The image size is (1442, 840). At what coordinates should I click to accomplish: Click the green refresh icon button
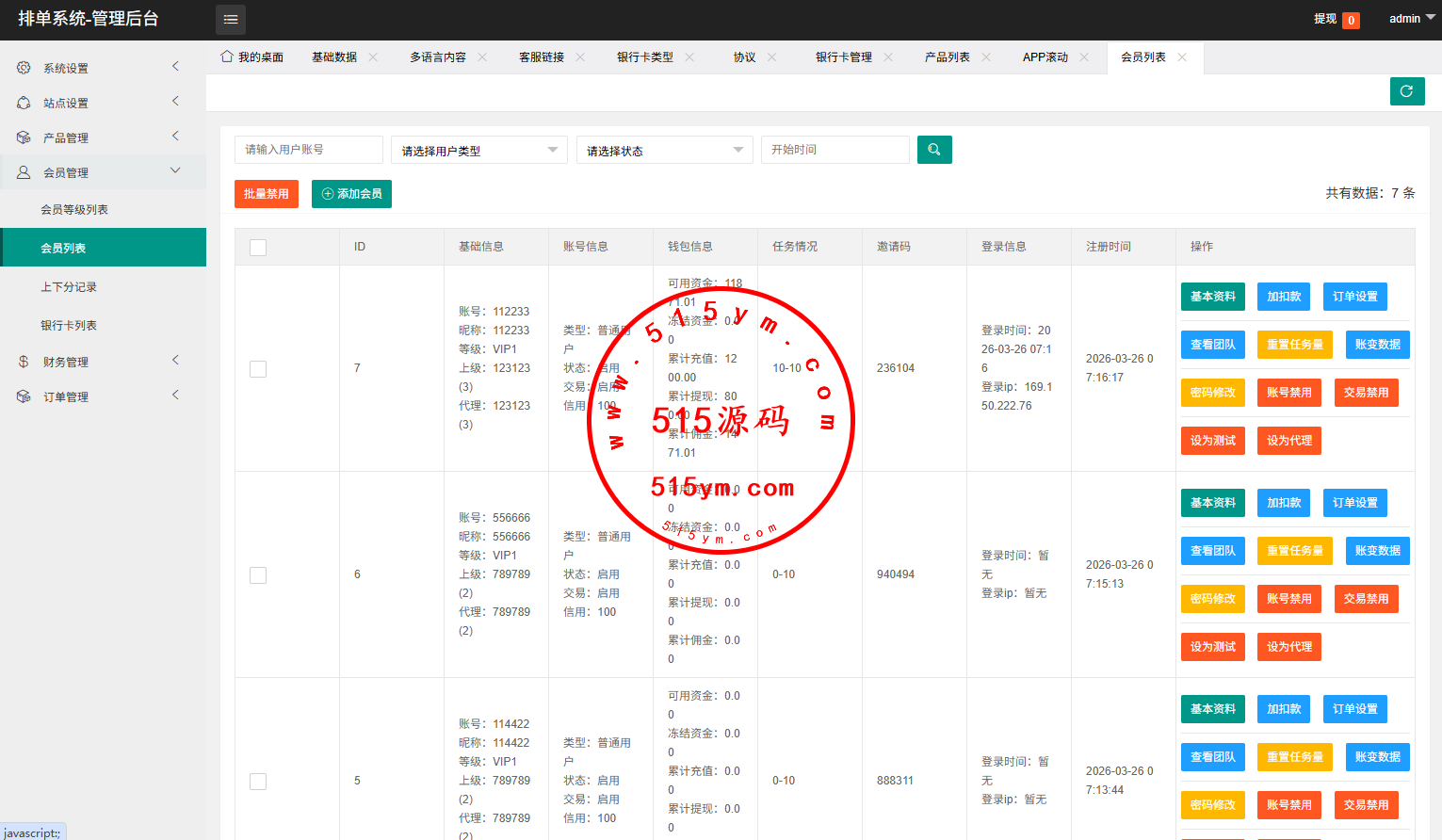(x=1406, y=91)
